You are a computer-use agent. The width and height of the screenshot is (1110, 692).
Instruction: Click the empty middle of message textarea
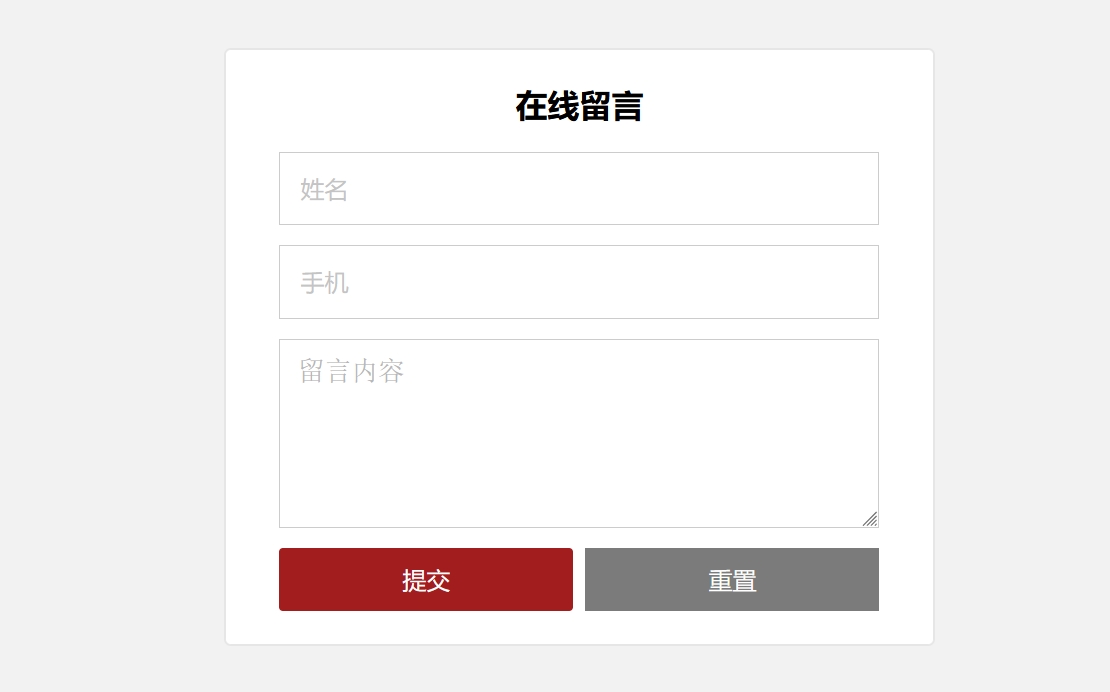pos(578,445)
